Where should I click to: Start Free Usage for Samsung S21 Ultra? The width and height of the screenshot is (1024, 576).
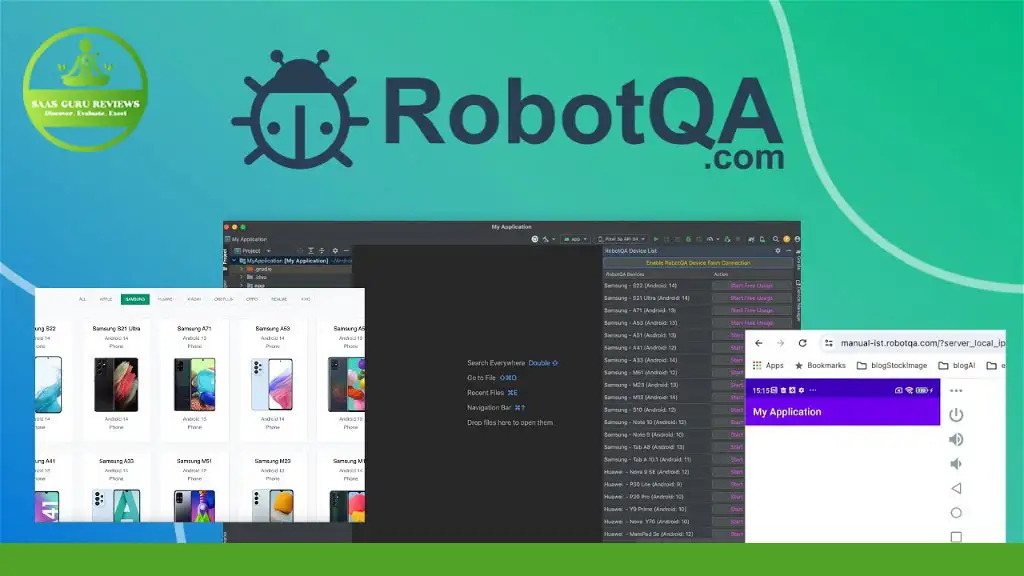pyautogui.click(x=751, y=298)
